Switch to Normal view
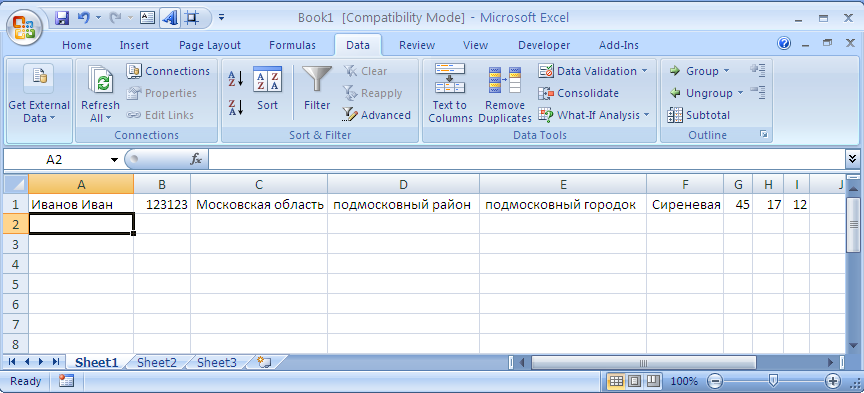864x393 pixels. click(617, 381)
